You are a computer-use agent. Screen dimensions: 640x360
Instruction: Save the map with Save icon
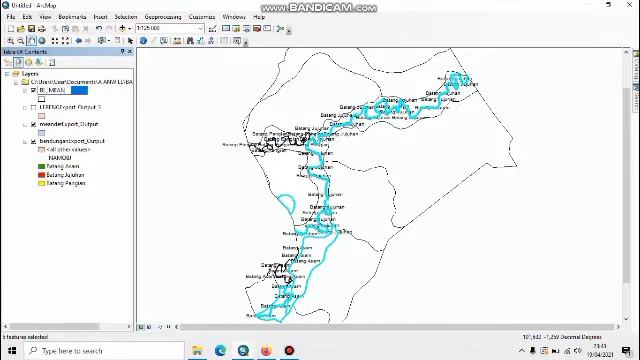click(x=31, y=29)
